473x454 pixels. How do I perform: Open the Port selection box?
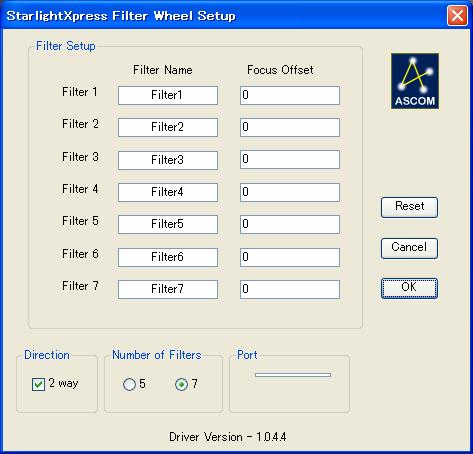[293, 375]
